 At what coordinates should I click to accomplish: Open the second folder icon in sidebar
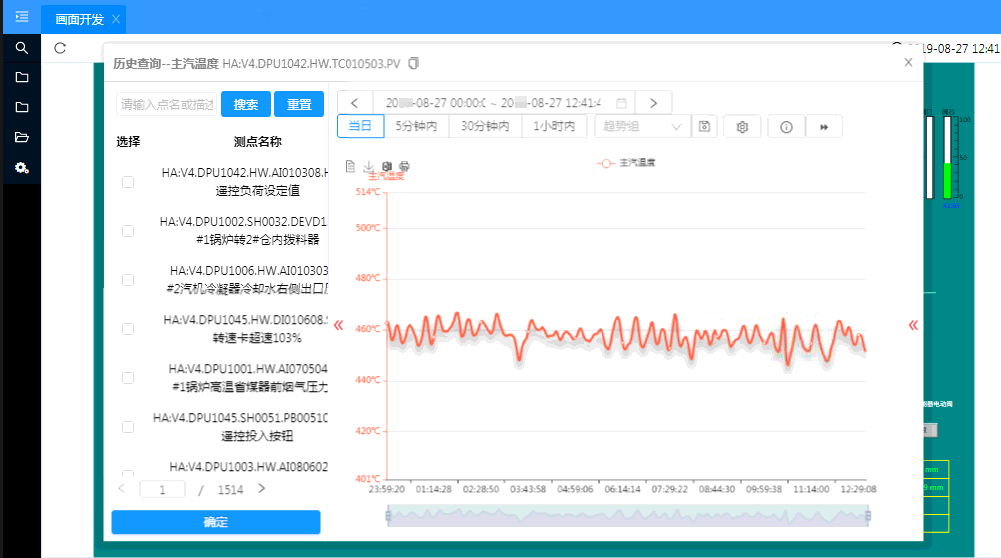pos(22,107)
